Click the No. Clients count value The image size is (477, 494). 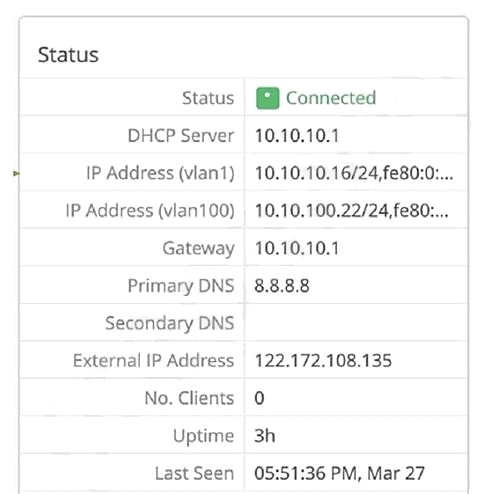click(259, 398)
